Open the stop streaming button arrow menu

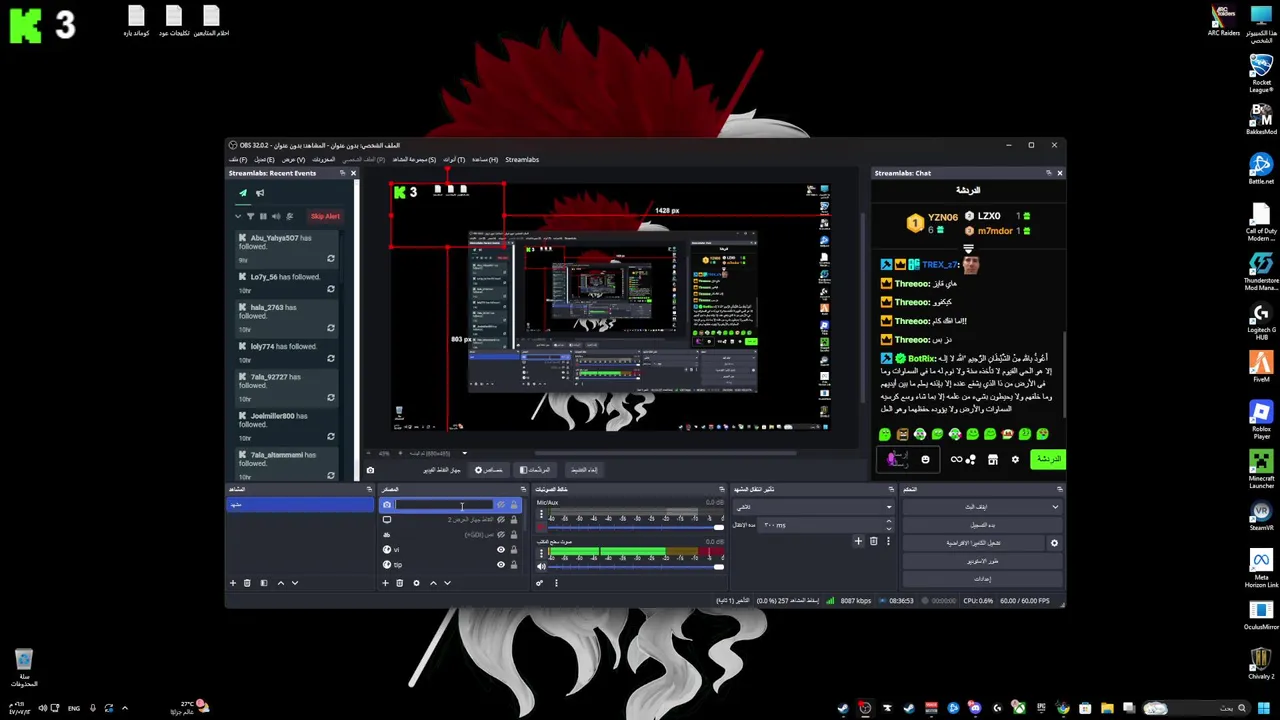1055,507
